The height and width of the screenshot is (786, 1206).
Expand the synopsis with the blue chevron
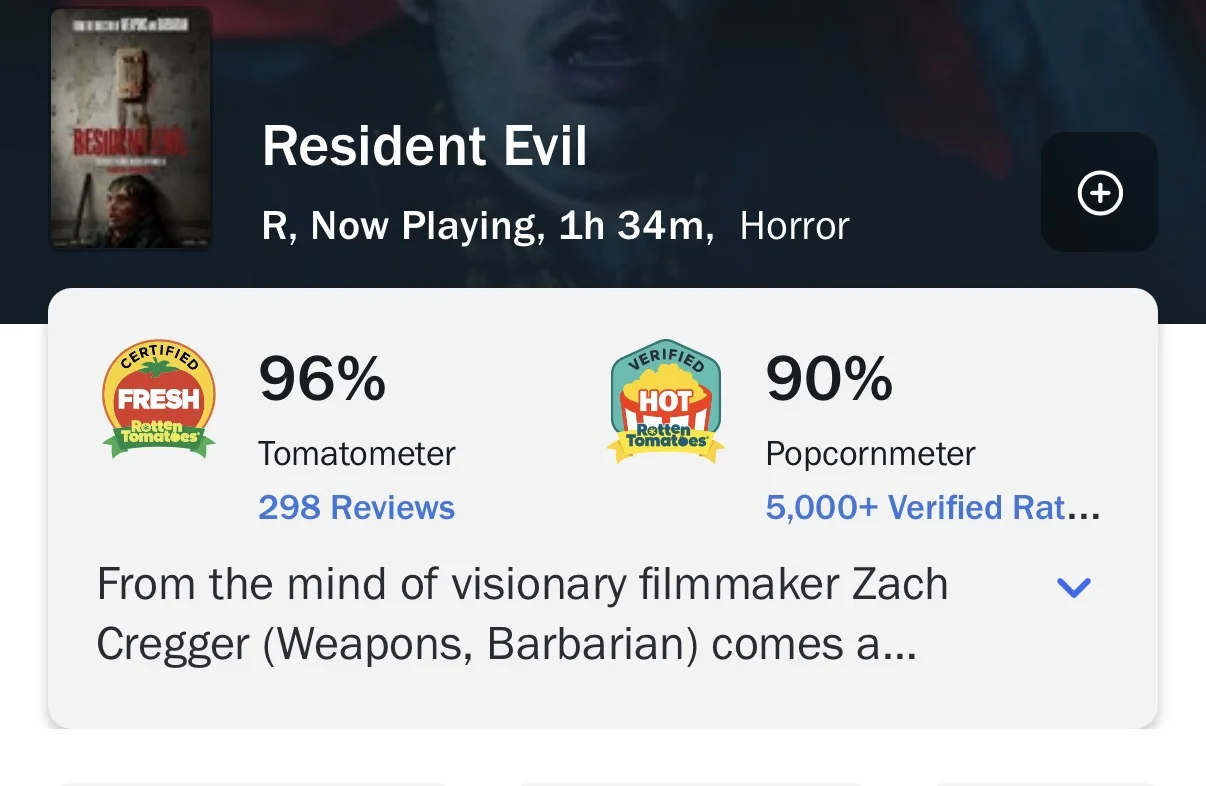(1074, 587)
